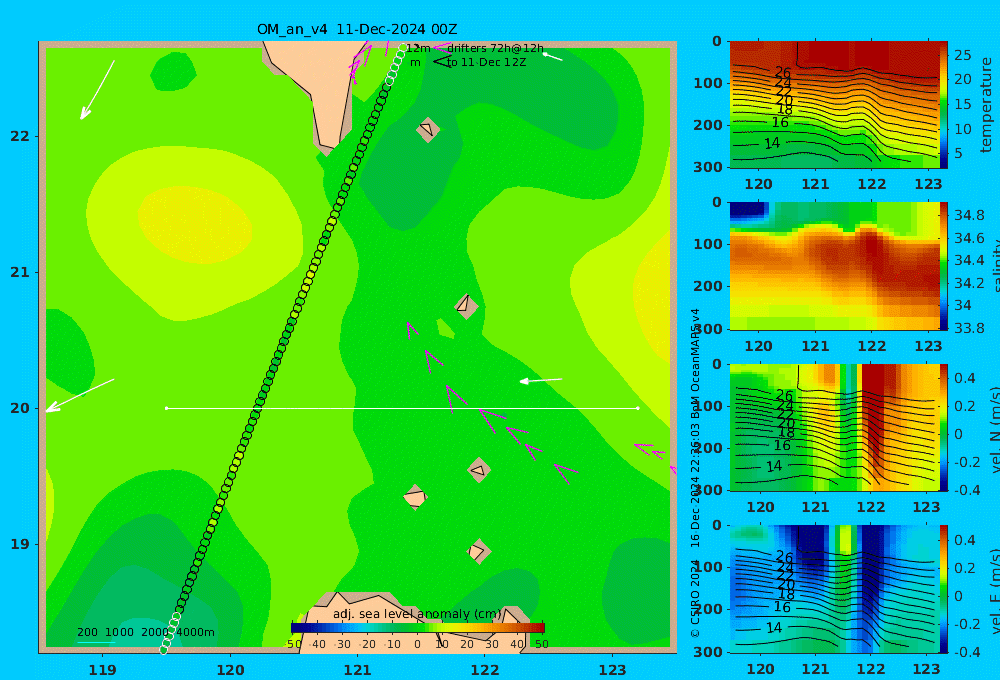Select the 'adj. sea level anomaly (cm)' label
Viewport: 1000px width, 680px height.
click(417, 614)
